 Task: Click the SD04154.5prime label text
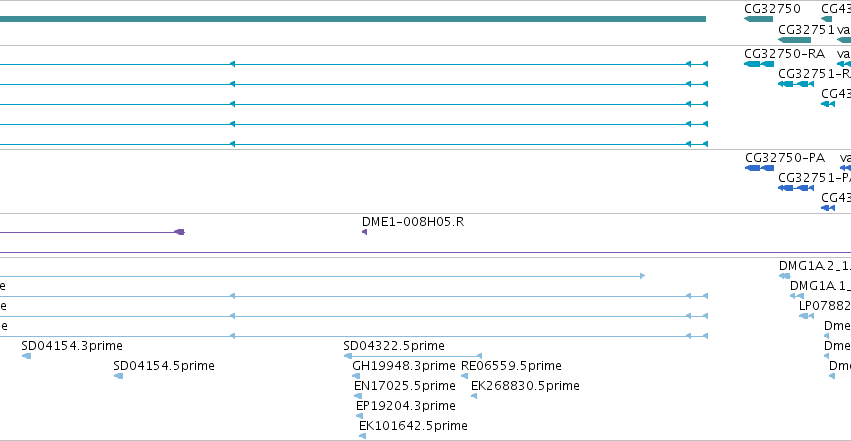coord(164,366)
